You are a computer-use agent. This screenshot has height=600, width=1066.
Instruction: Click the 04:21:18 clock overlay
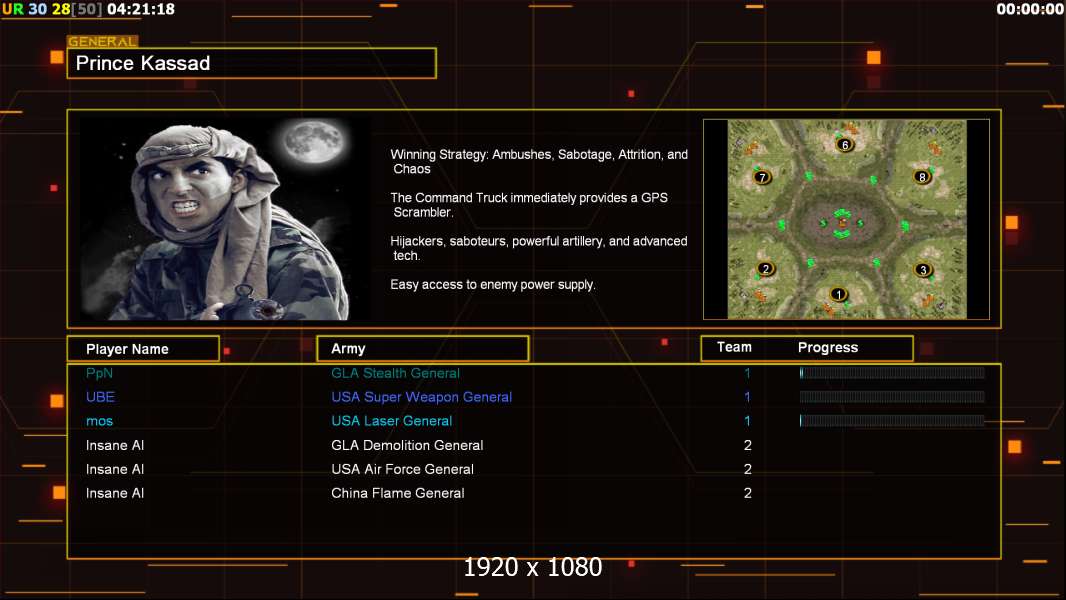pos(141,10)
